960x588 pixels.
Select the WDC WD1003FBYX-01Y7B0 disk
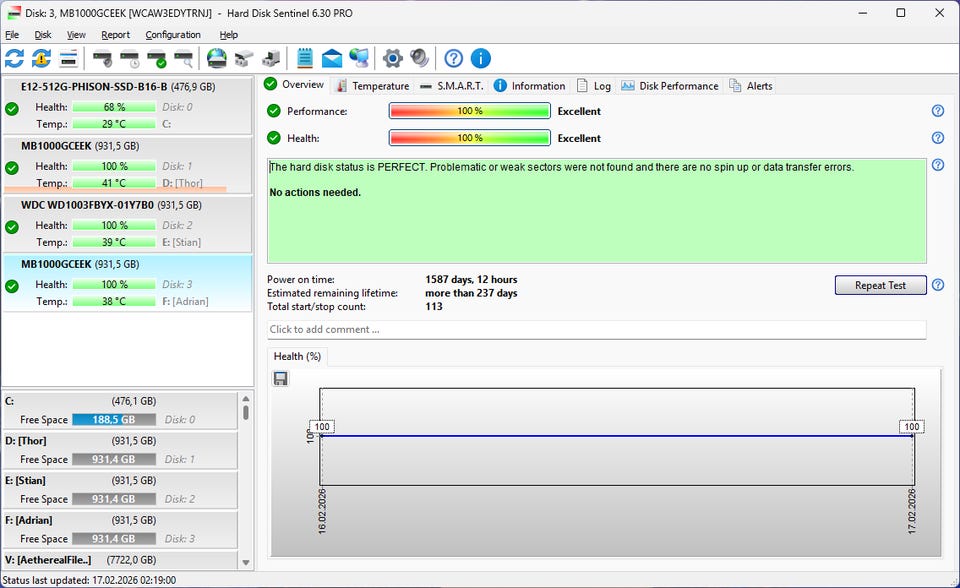pyautogui.click(x=88, y=205)
